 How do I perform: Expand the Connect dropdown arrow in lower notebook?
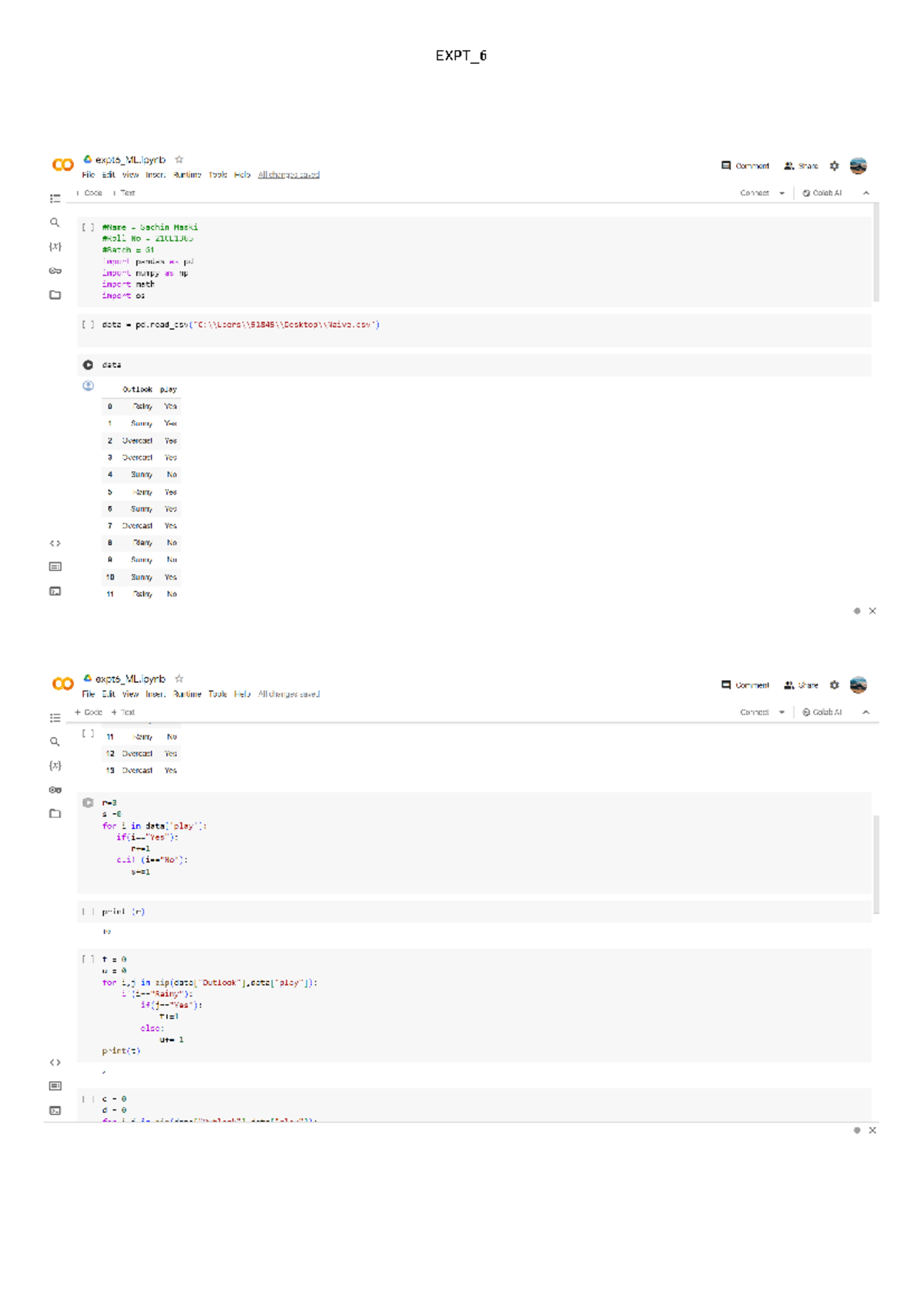click(782, 712)
